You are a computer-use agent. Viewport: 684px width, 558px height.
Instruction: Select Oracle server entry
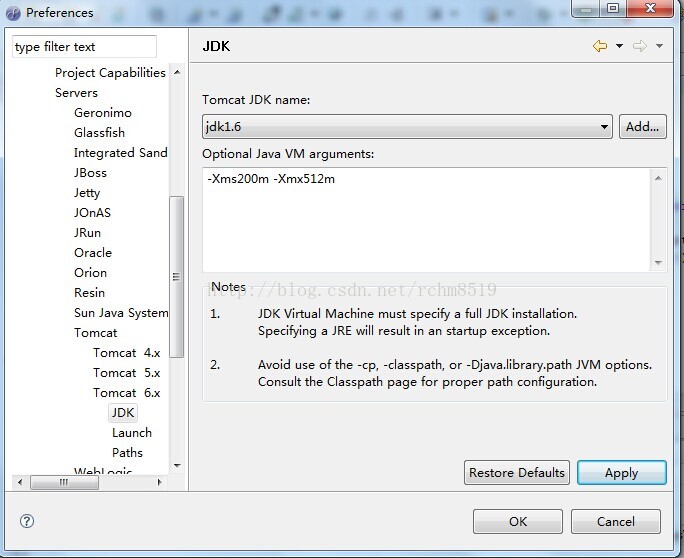click(93, 253)
